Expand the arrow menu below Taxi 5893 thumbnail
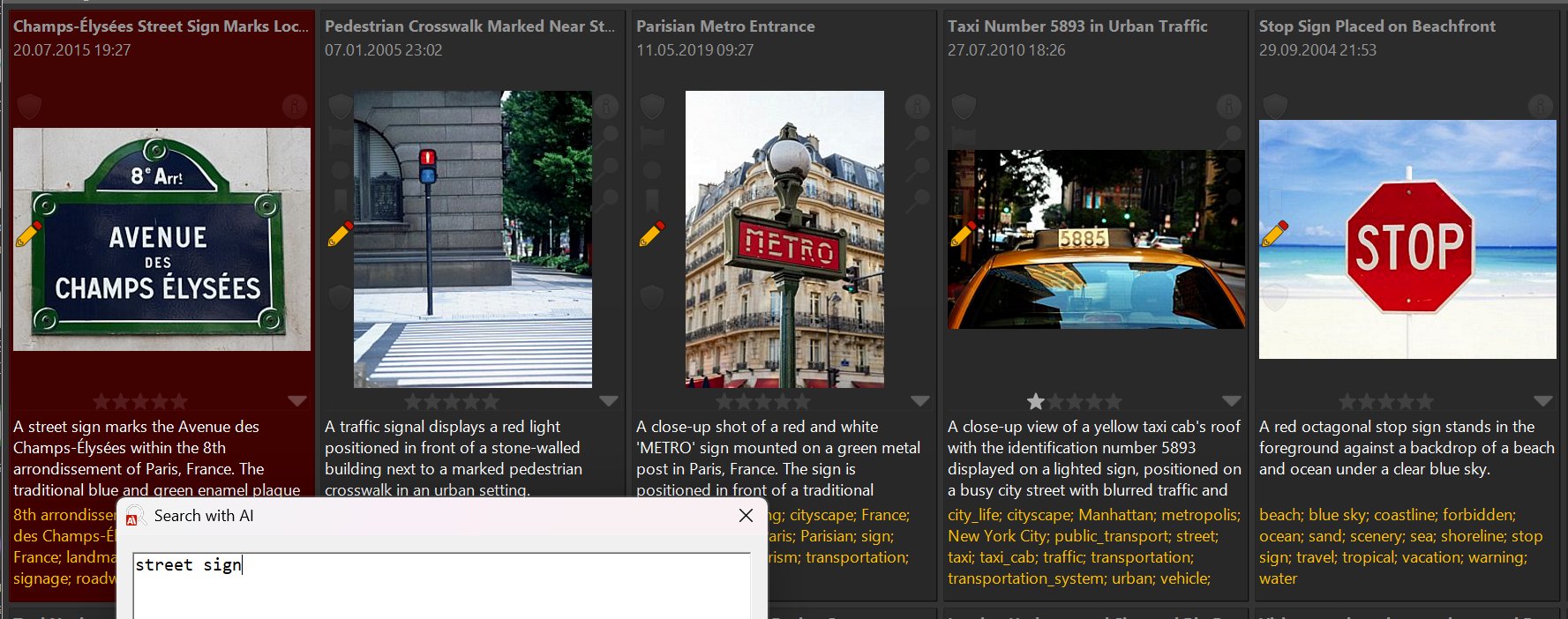Image resolution: width=1568 pixels, height=619 pixels. tap(1232, 401)
